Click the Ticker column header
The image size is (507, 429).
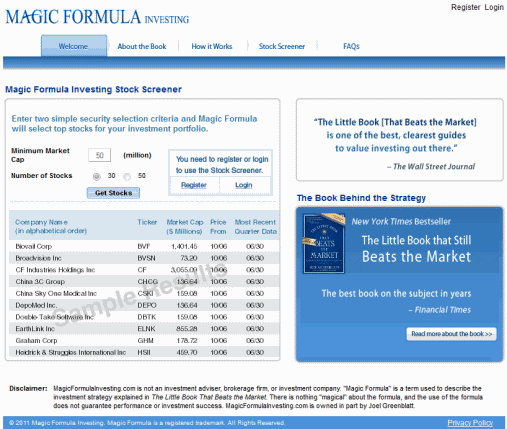[x=147, y=222]
